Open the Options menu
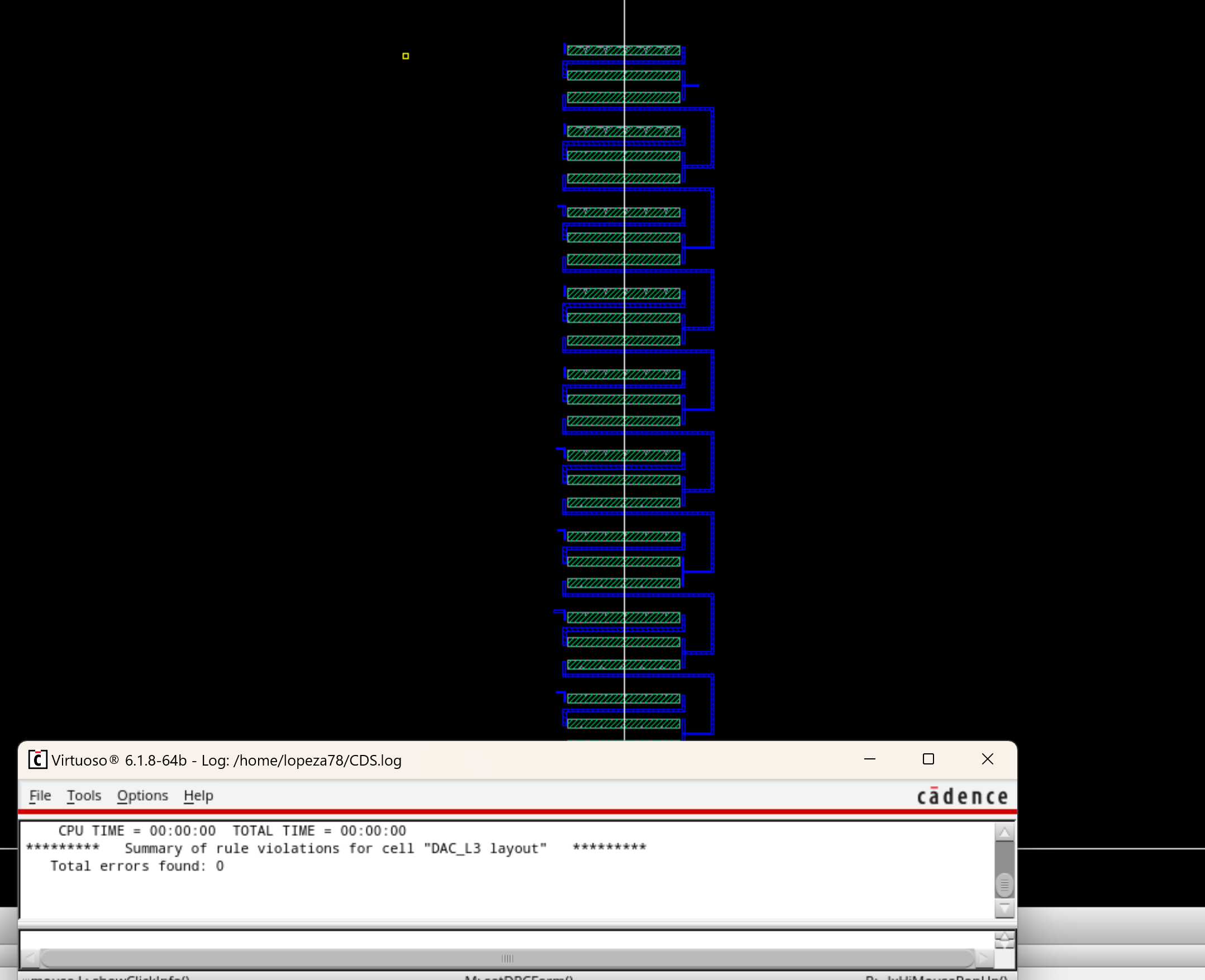Screen dimensions: 1205x980 tap(142, 795)
